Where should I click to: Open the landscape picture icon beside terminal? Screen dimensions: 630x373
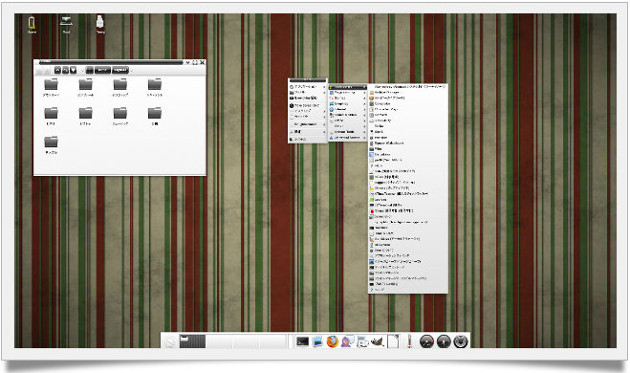click(x=317, y=342)
